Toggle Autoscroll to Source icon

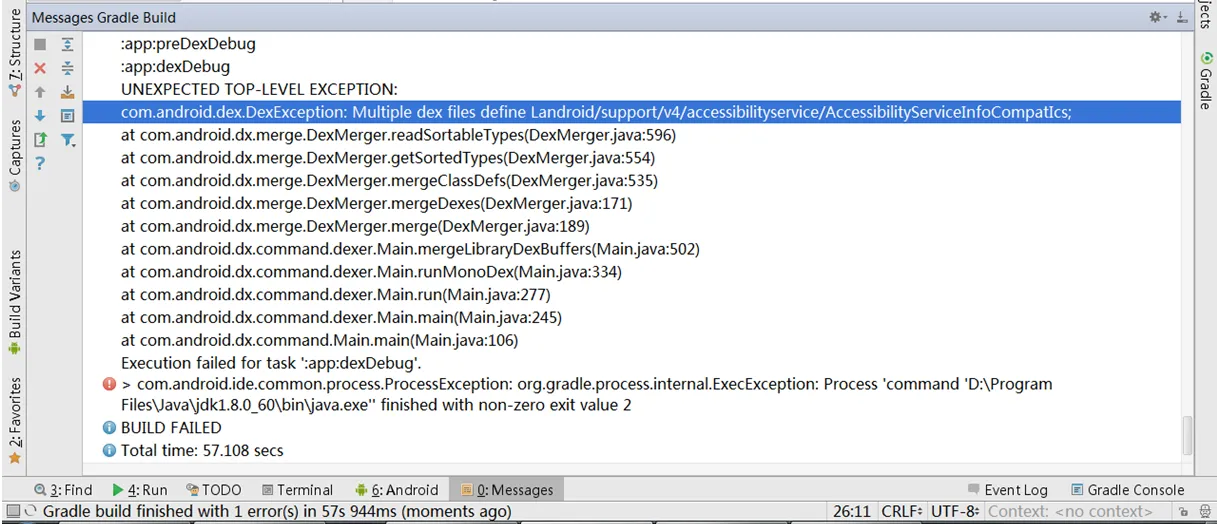(68, 92)
